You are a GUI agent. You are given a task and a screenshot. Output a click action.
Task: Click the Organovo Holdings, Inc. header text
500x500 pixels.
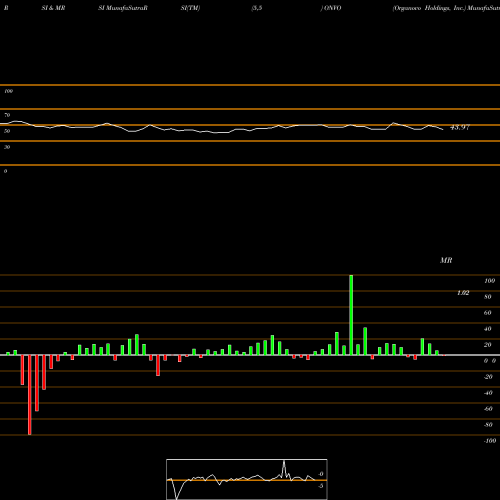coord(429,8)
